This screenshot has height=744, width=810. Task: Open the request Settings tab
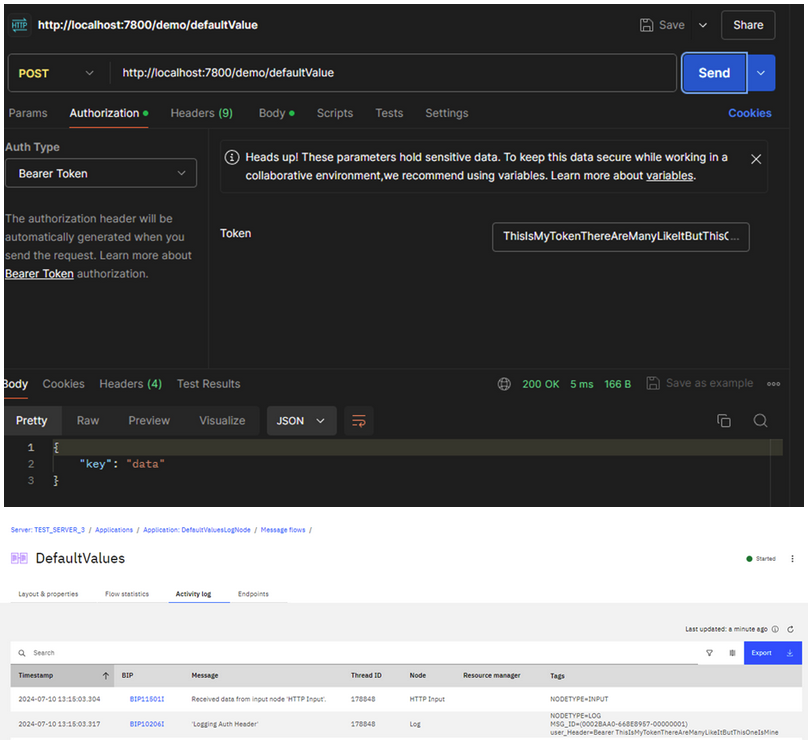click(x=446, y=113)
